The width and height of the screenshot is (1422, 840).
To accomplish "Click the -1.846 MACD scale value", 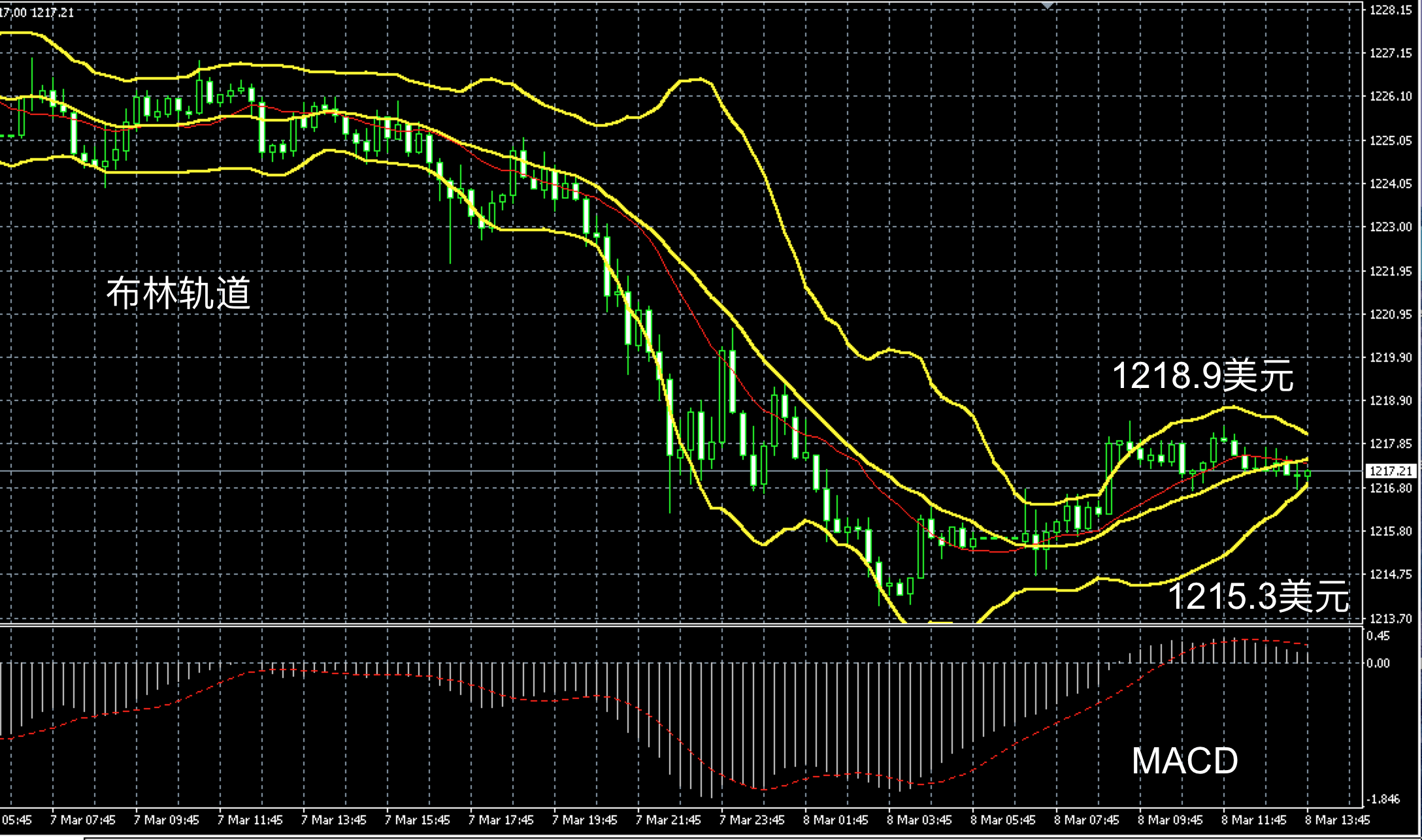I will click(x=1384, y=800).
